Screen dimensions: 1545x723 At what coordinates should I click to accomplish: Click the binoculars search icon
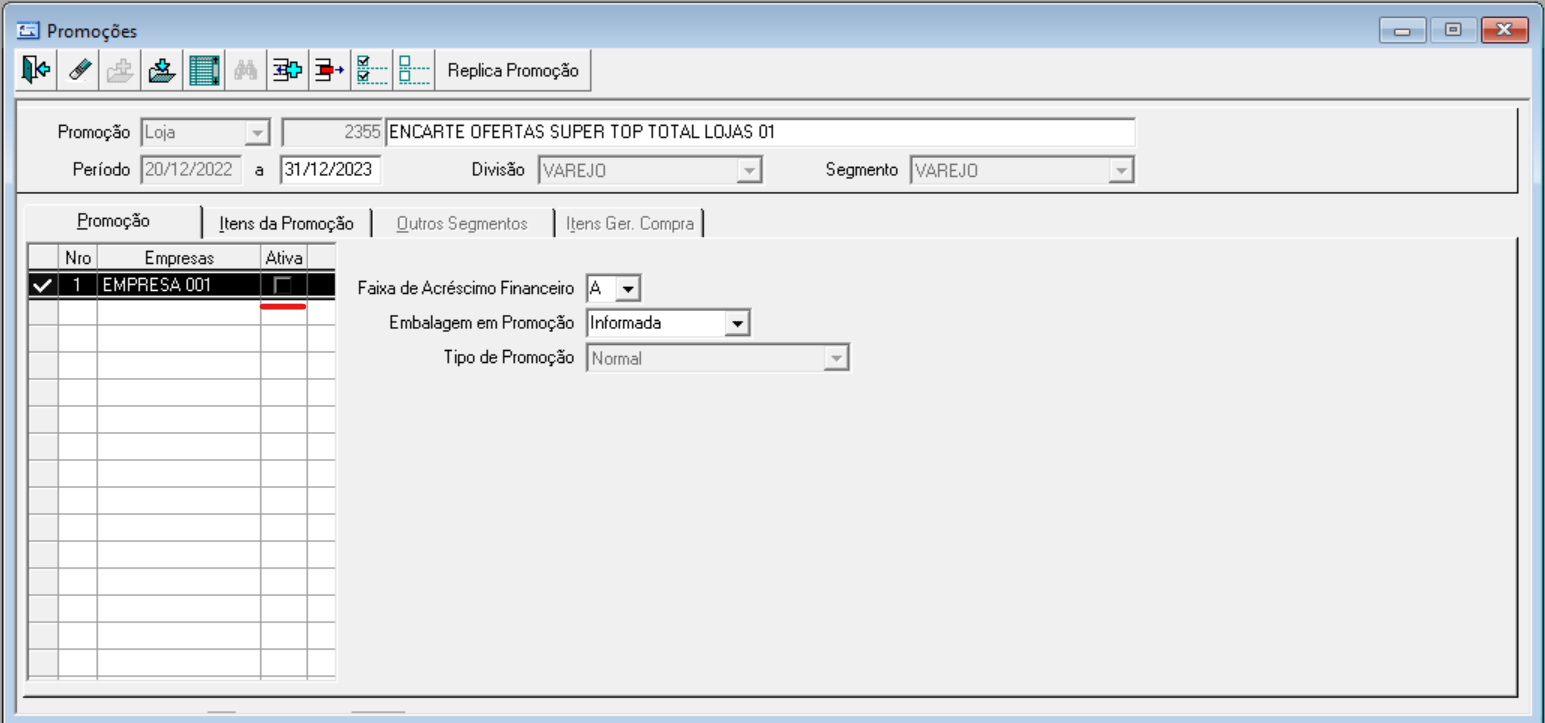pyautogui.click(x=245, y=71)
